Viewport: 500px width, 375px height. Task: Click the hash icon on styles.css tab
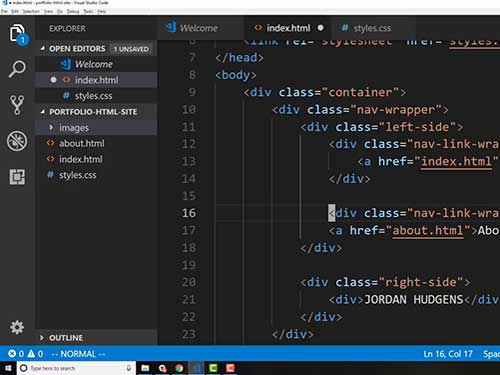[x=345, y=28]
